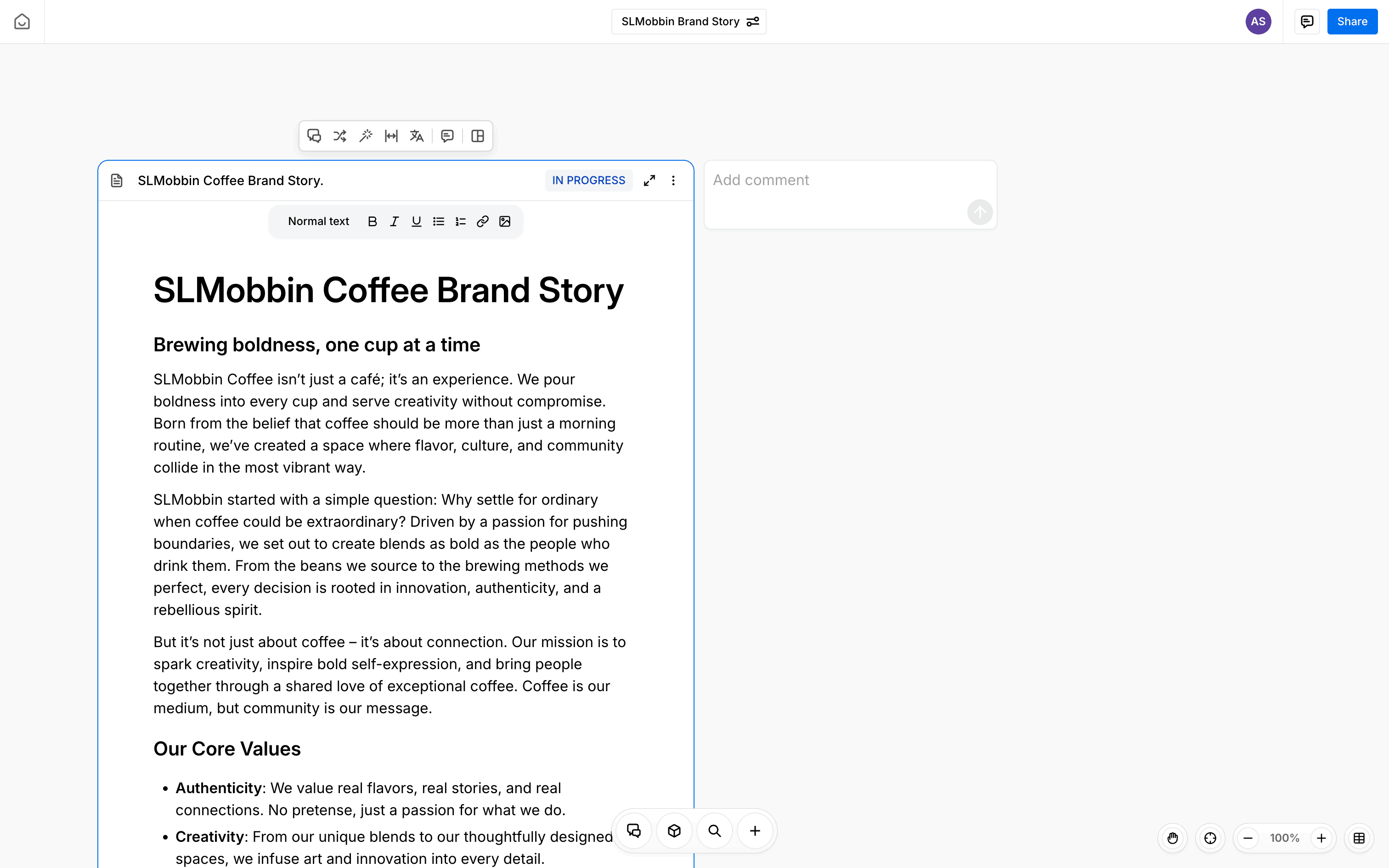1389x868 pixels.
Task: Click the layout panel icon in toolbar
Action: pos(478,136)
